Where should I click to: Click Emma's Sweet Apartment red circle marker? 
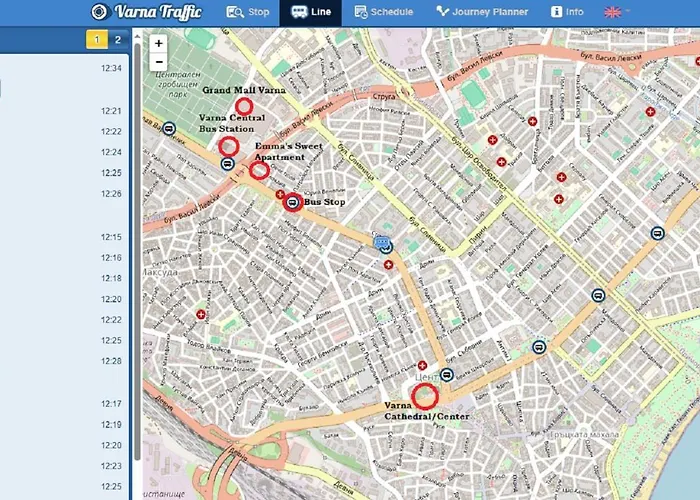(259, 171)
